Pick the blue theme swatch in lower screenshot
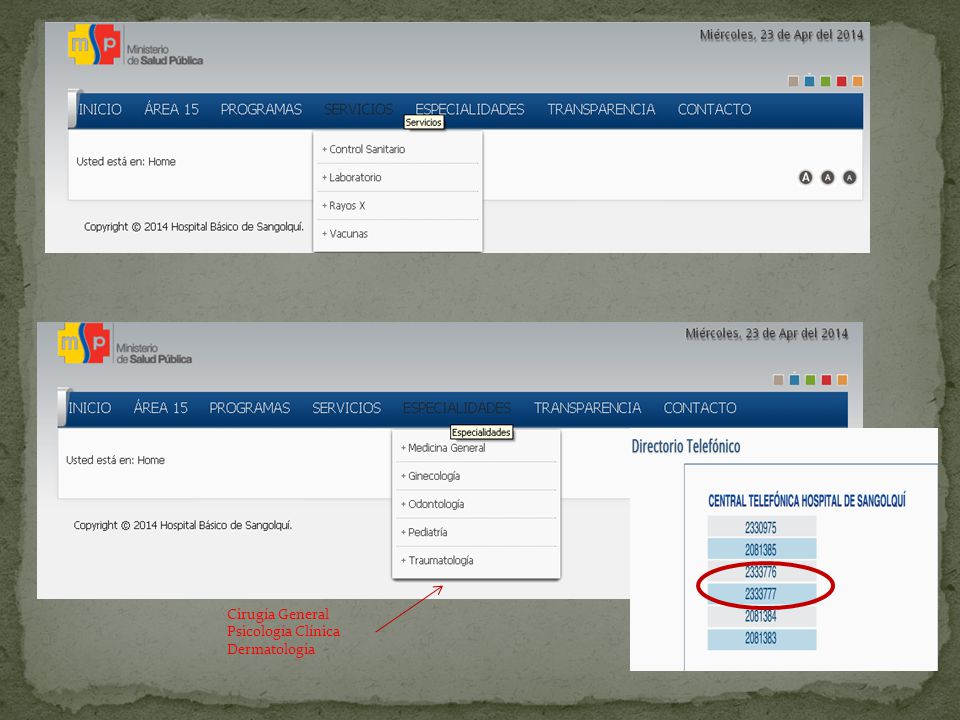This screenshot has height=720, width=960. point(794,380)
